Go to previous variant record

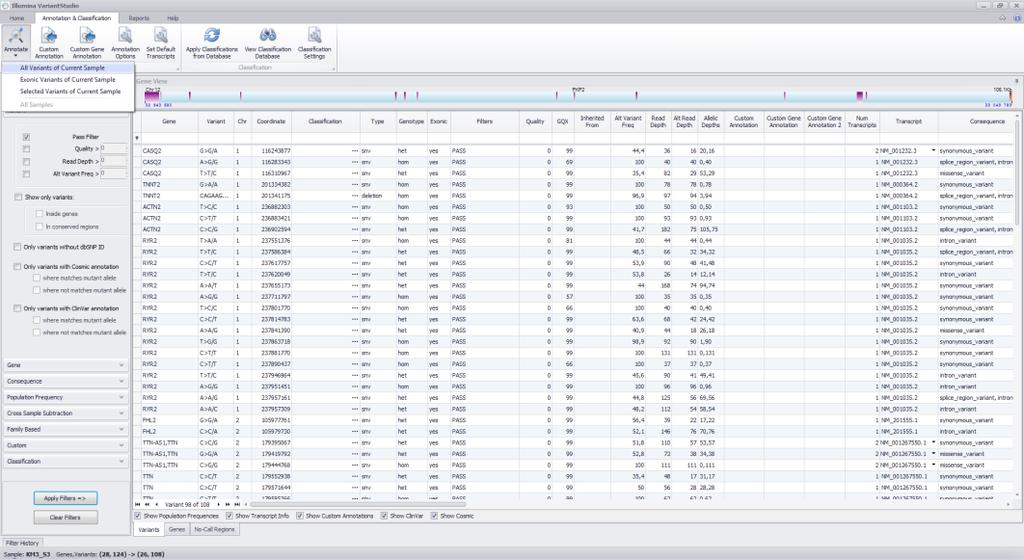click(157, 504)
